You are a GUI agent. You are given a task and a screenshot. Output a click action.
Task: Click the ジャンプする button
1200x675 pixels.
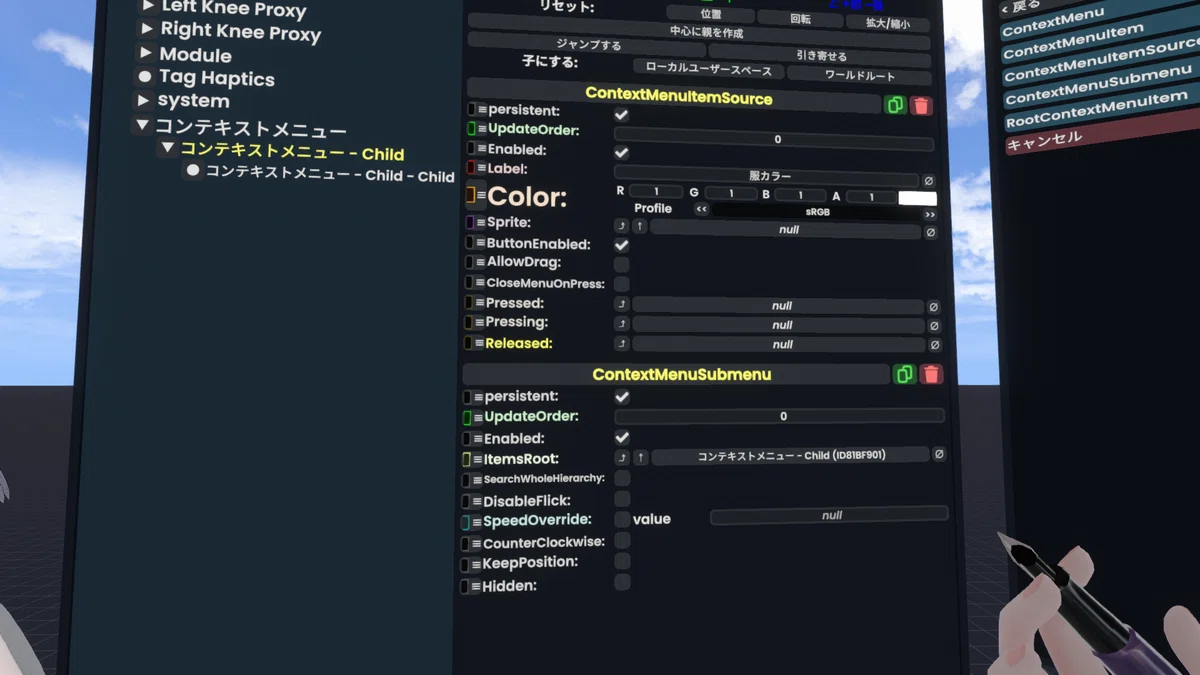587,45
